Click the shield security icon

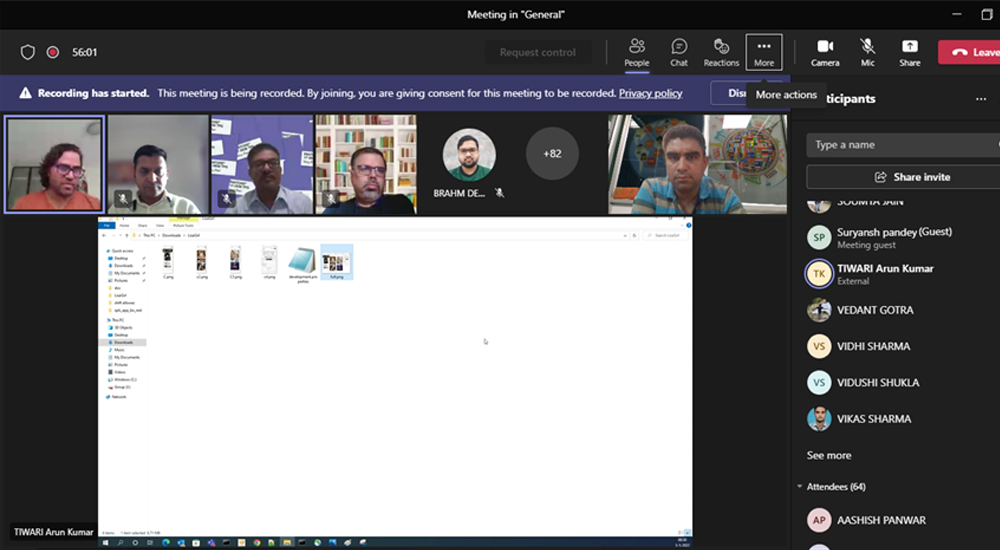click(28, 52)
